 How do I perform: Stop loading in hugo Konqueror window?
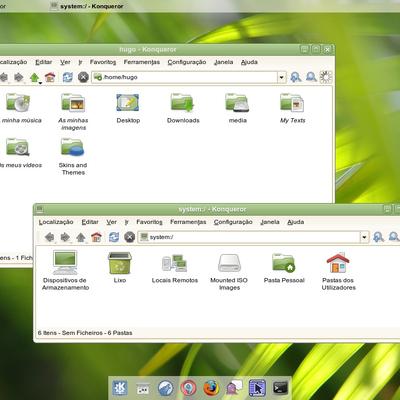83,77
